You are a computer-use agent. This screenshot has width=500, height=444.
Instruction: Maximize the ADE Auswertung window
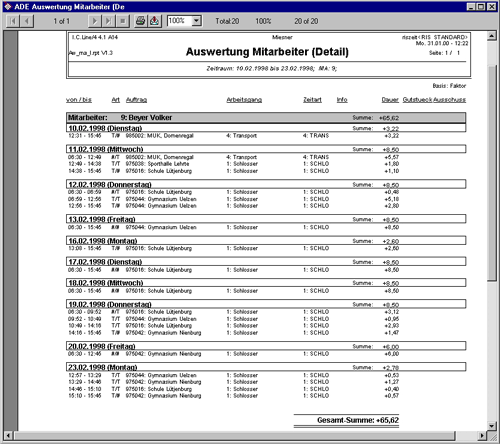pos(481,7)
